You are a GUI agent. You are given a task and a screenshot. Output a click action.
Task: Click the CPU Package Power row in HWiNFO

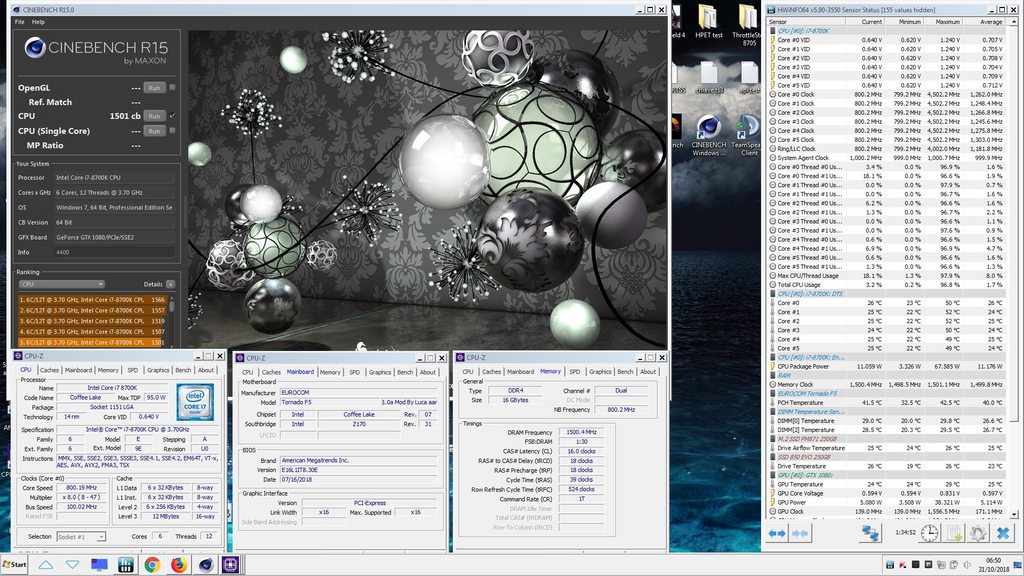tap(888, 366)
